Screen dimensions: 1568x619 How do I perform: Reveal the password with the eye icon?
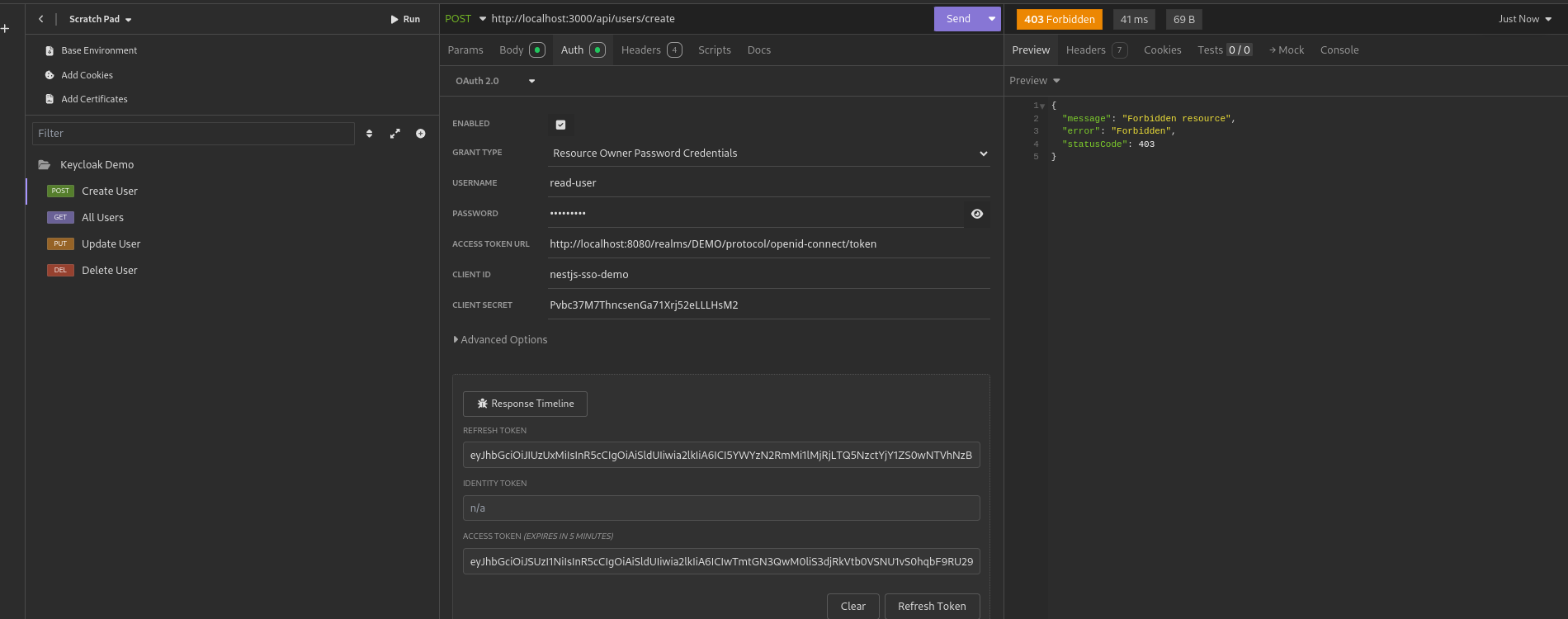[977, 214]
